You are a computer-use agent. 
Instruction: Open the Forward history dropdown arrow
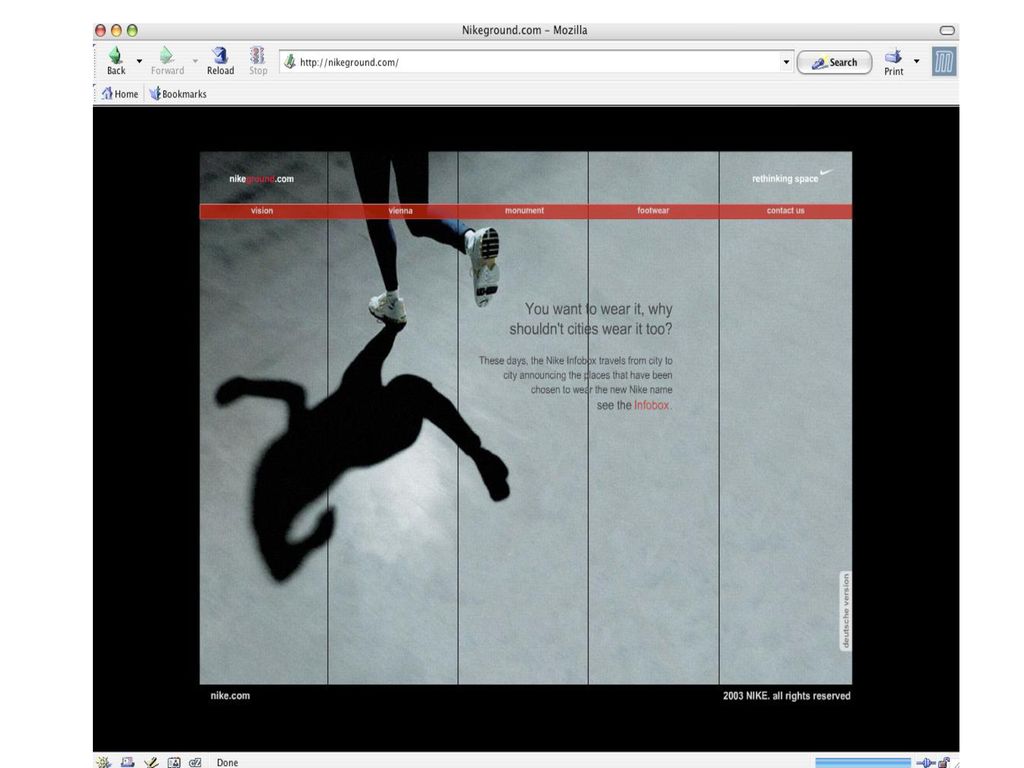pos(195,61)
